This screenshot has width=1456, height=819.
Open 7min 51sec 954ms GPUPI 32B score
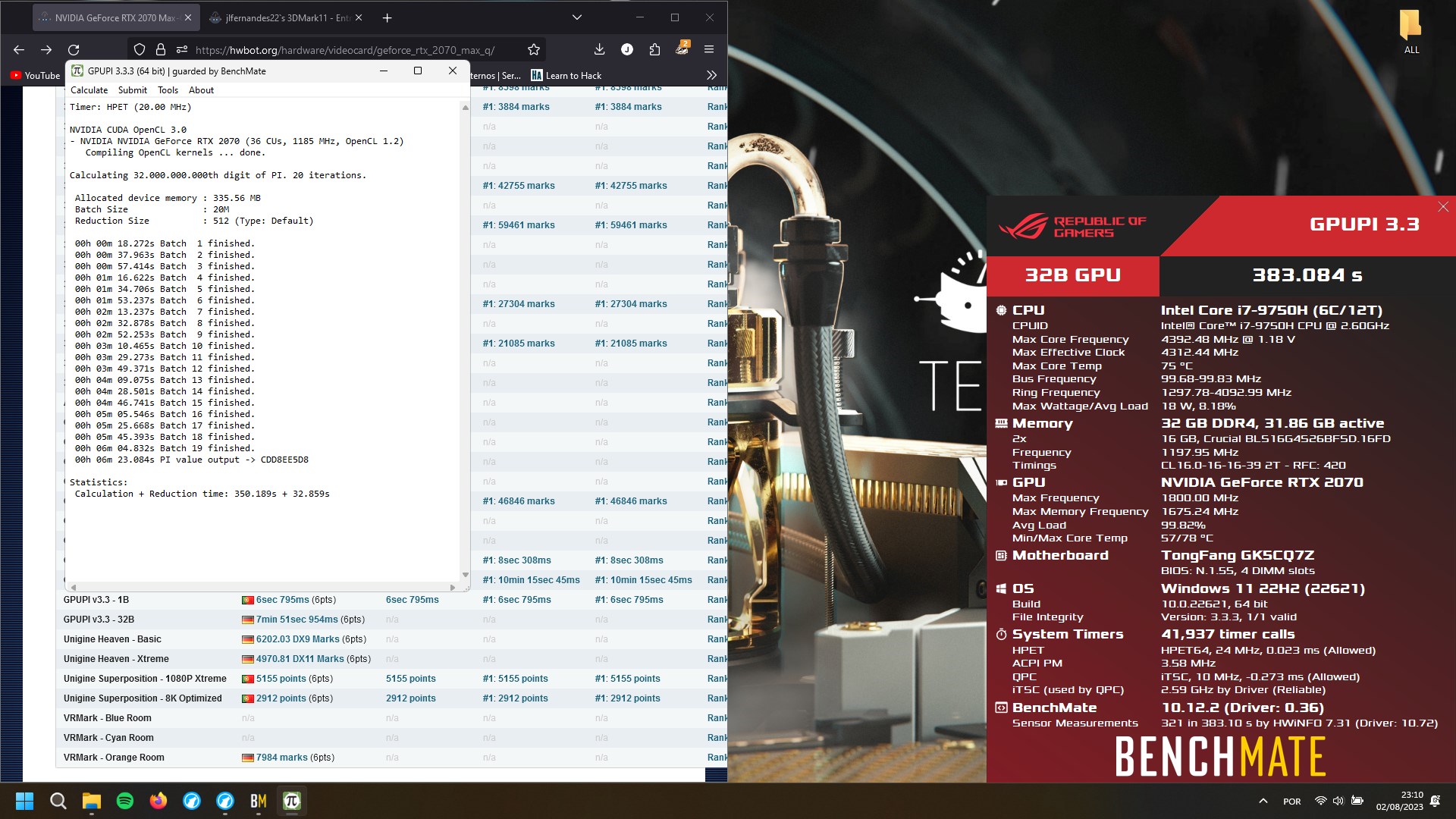click(x=297, y=620)
